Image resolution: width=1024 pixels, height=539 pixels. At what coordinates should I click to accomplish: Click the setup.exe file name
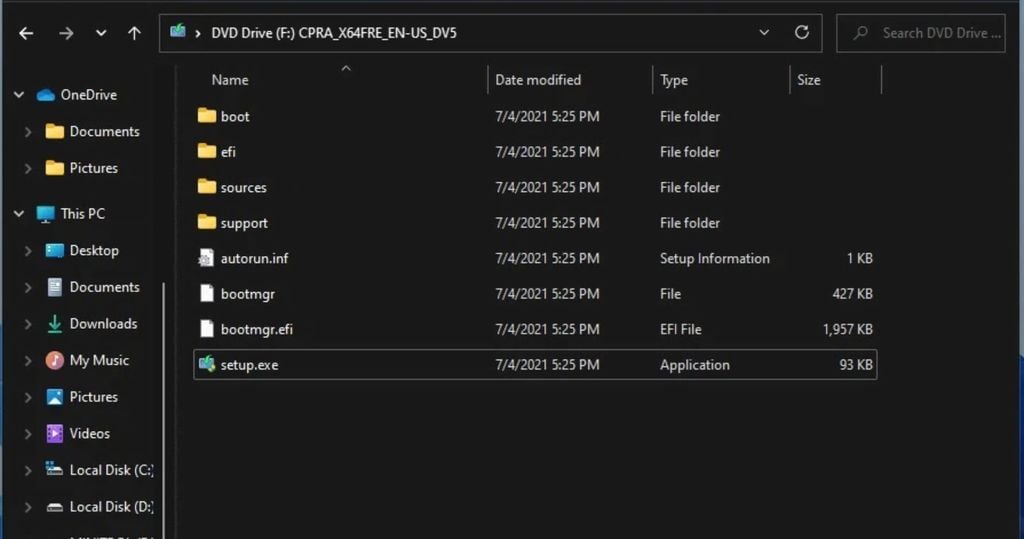tap(249, 365)
